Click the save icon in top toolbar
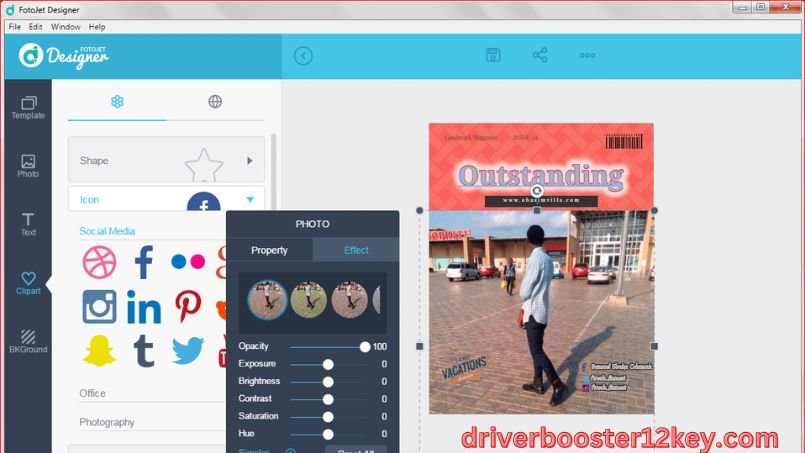This screenshot has height=453, width=805. [x=493, y=55]
